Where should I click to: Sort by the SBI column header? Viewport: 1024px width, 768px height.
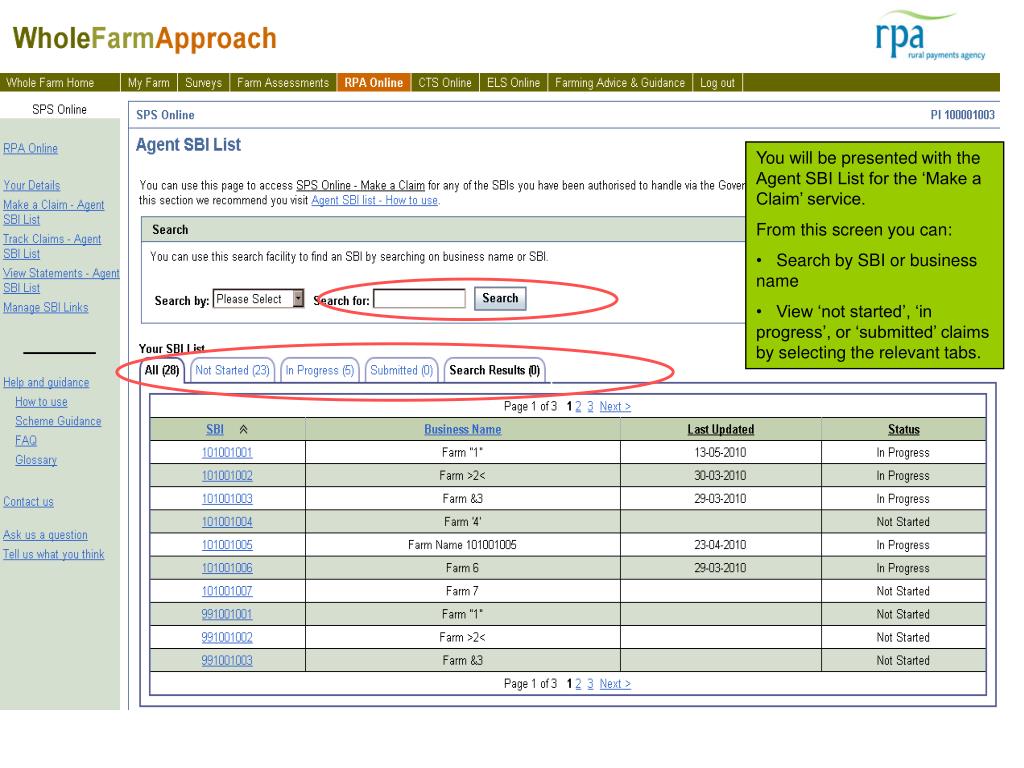(215, 430)
